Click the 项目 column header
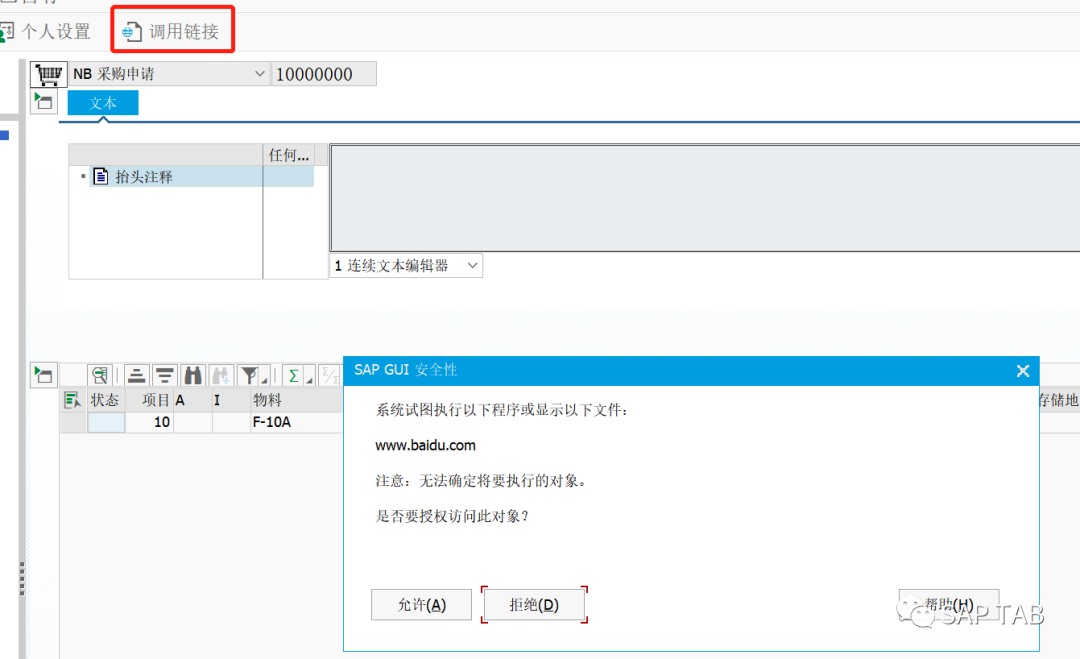 coord(149,400)
